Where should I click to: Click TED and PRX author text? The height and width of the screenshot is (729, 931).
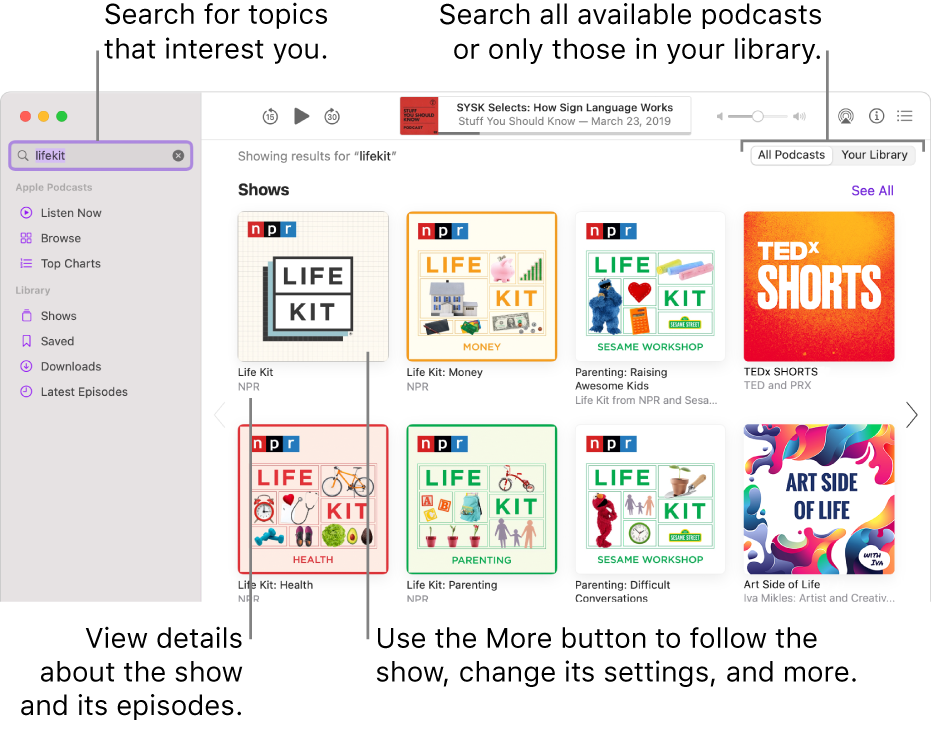pos(777,385)
